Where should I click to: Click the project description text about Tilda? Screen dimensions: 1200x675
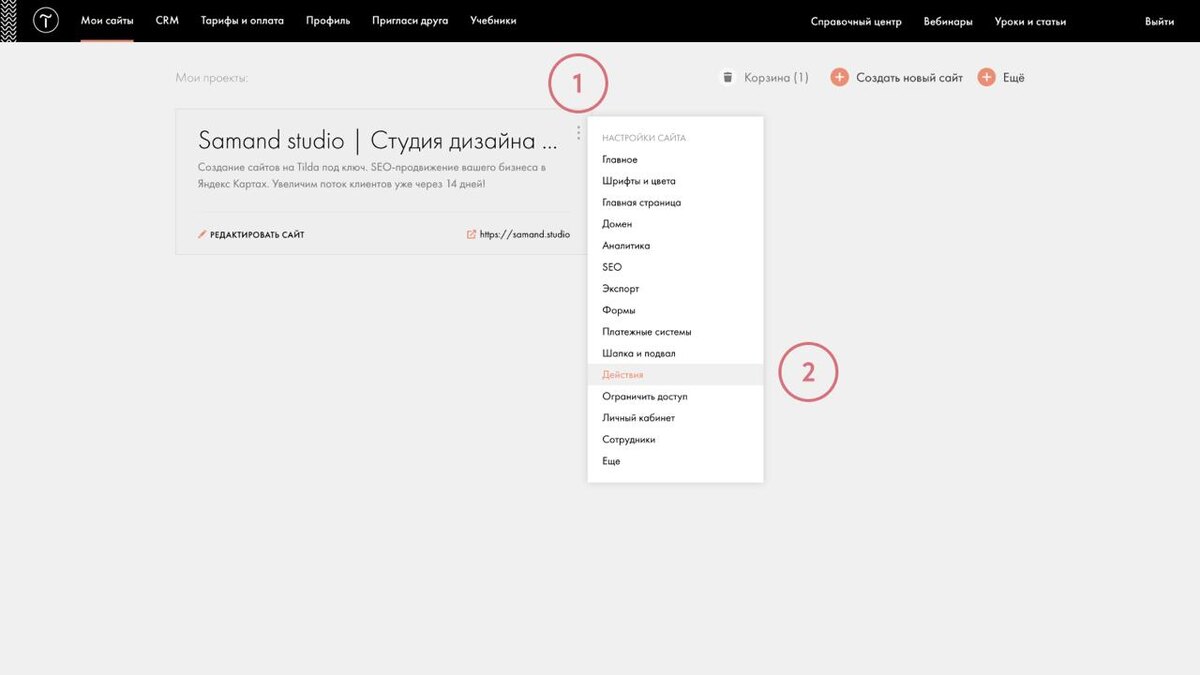[372, 176]
